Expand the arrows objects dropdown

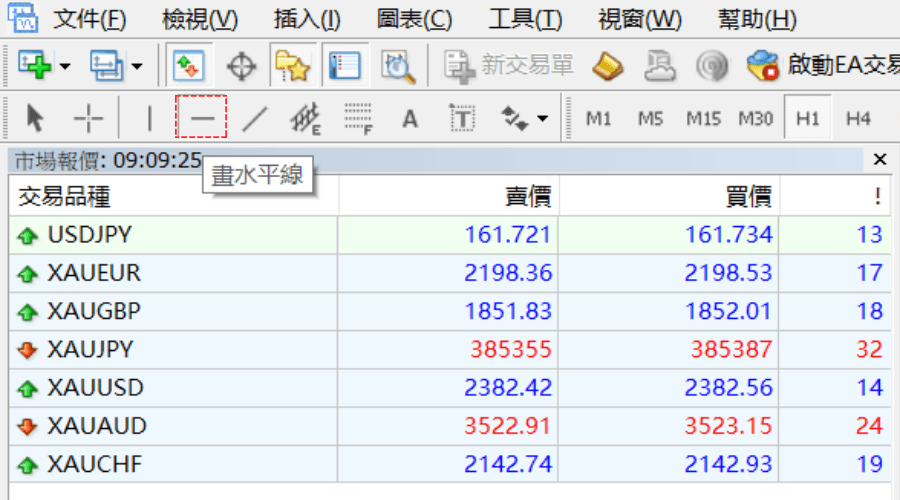pyautogui.click(x=543, y=119)
